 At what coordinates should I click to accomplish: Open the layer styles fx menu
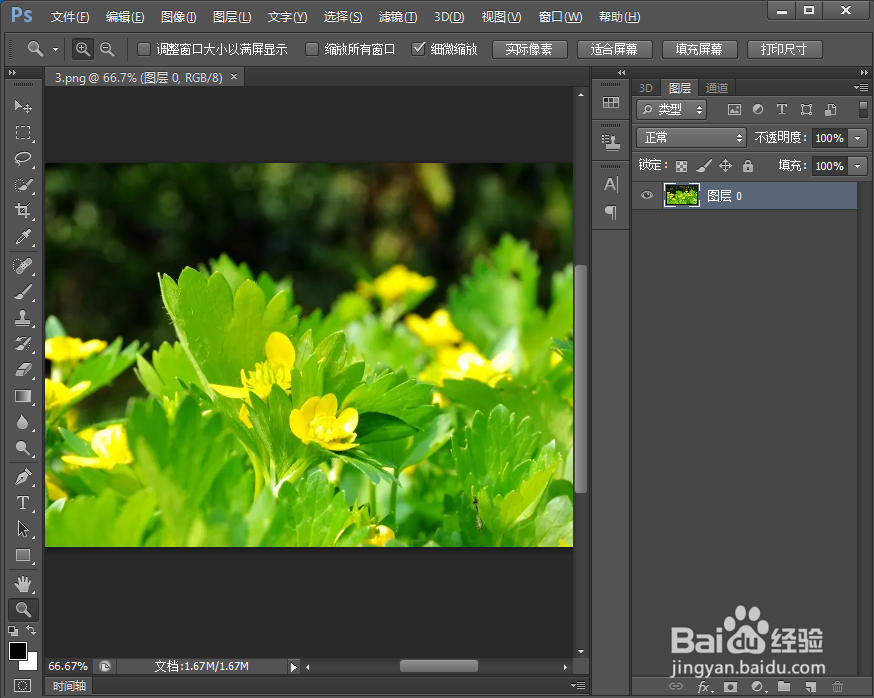703,685
